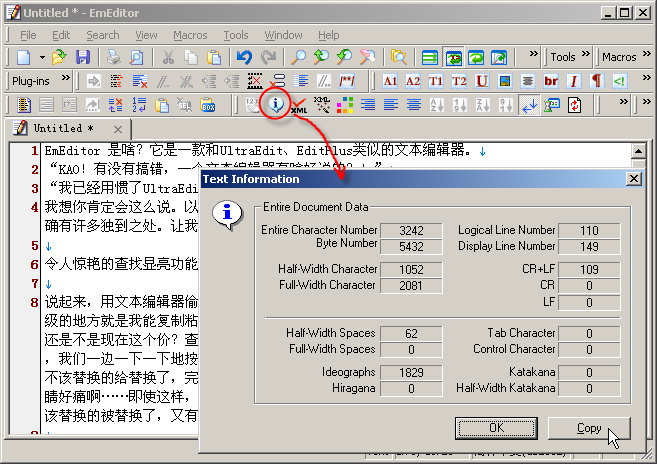The image size is (657, 464).
Task: Save the document with the floppy disk icon
Action: coord(83,57)
